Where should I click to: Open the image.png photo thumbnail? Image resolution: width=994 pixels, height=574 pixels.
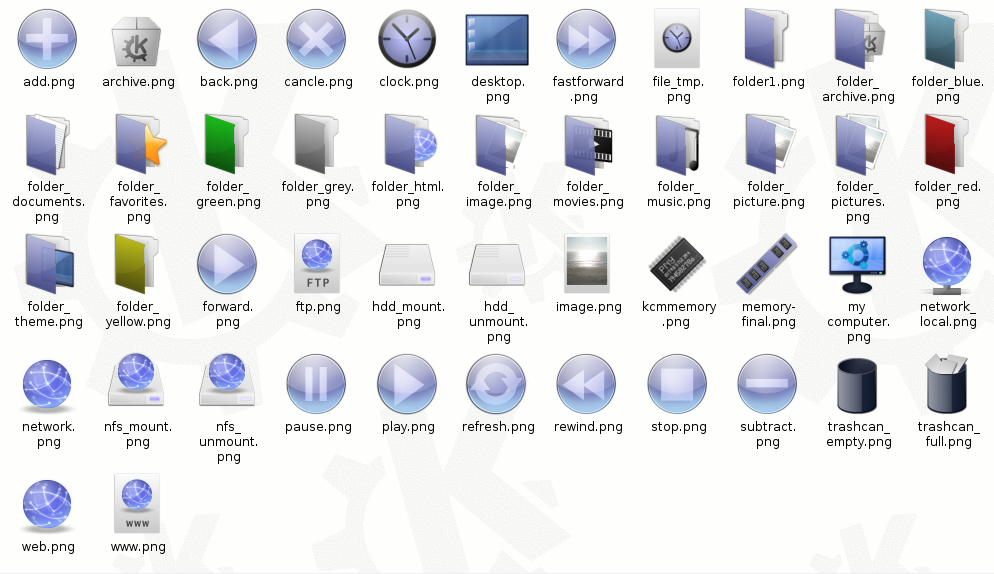[x=587, y=263]
